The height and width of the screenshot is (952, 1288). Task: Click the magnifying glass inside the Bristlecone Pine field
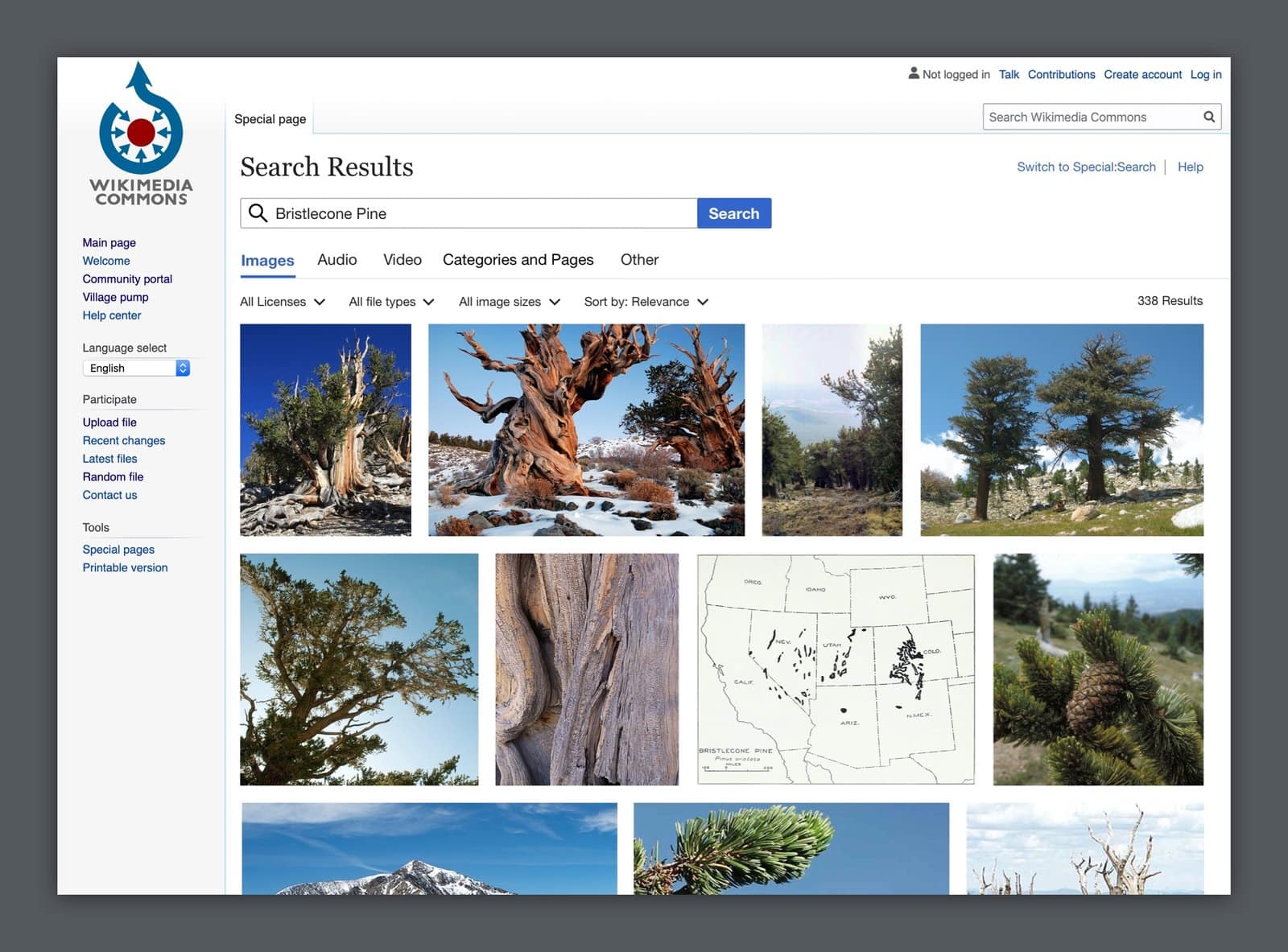point(258,213)
